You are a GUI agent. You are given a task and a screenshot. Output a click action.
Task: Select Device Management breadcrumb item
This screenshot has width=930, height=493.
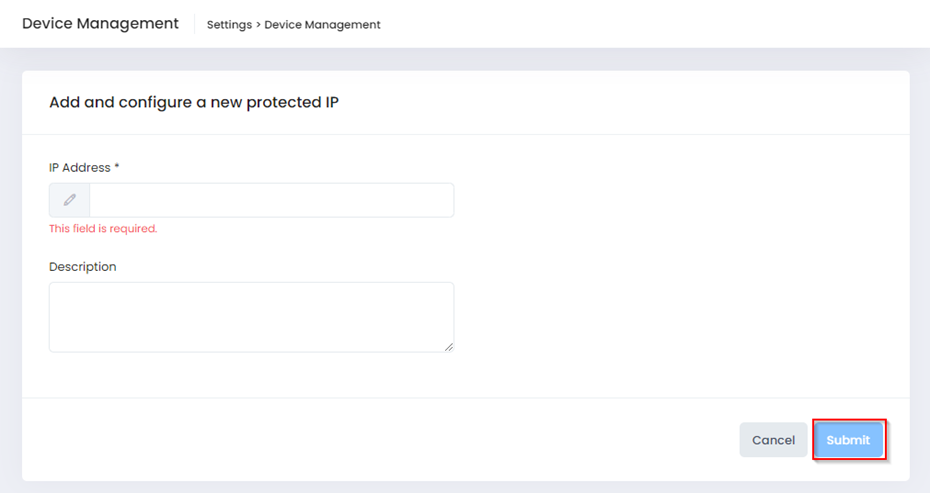pyautogui.click(x=322, y=25)
